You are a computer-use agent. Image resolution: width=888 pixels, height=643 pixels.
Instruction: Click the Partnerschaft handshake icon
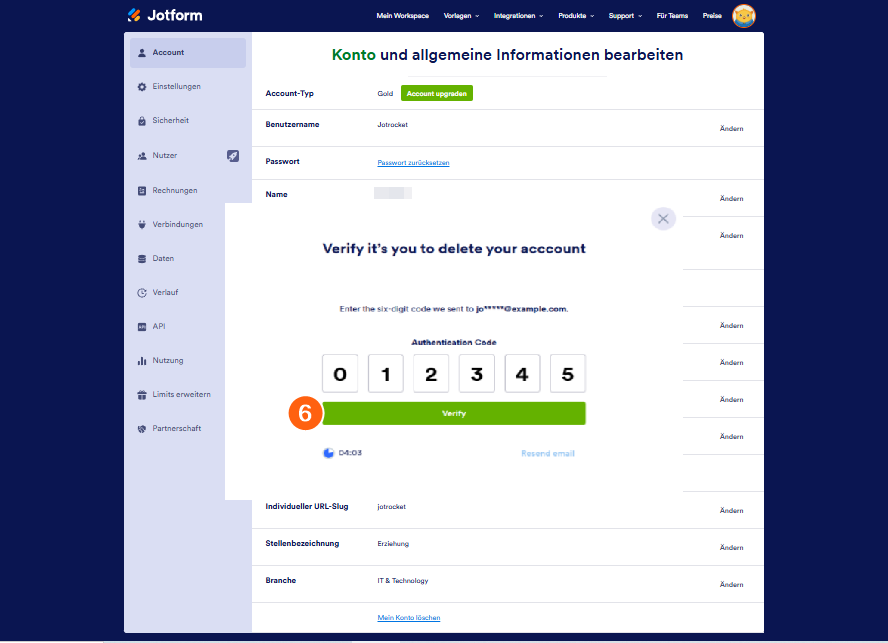(x=142, y=429)
